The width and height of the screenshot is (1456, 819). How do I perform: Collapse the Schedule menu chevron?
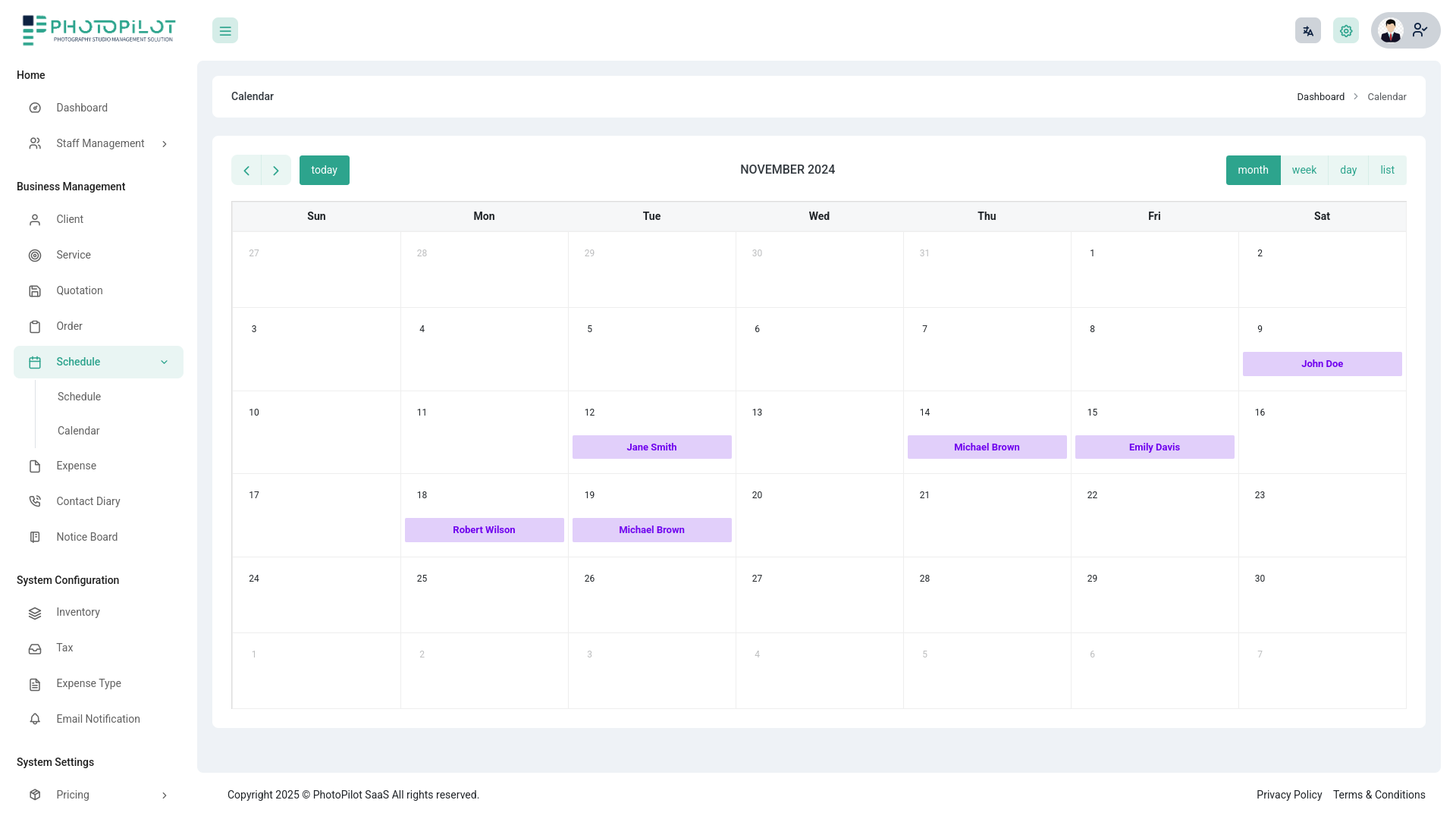pyautogui.click(x=164, y=362)
